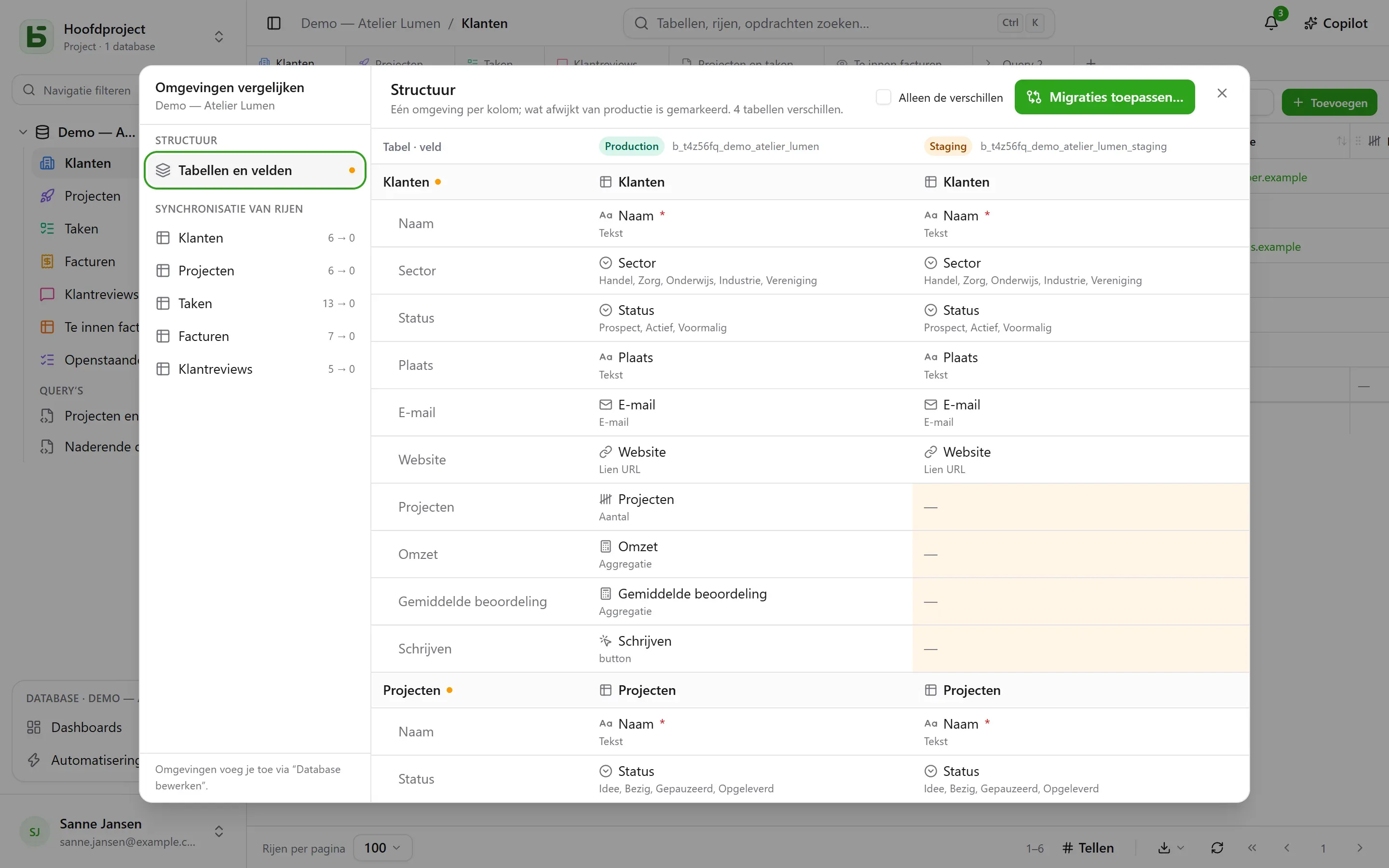Image resolution: width=1389 pixels, height=868 pixels.
Task: Collapse the Demo database tree
Action: point(23,132)
